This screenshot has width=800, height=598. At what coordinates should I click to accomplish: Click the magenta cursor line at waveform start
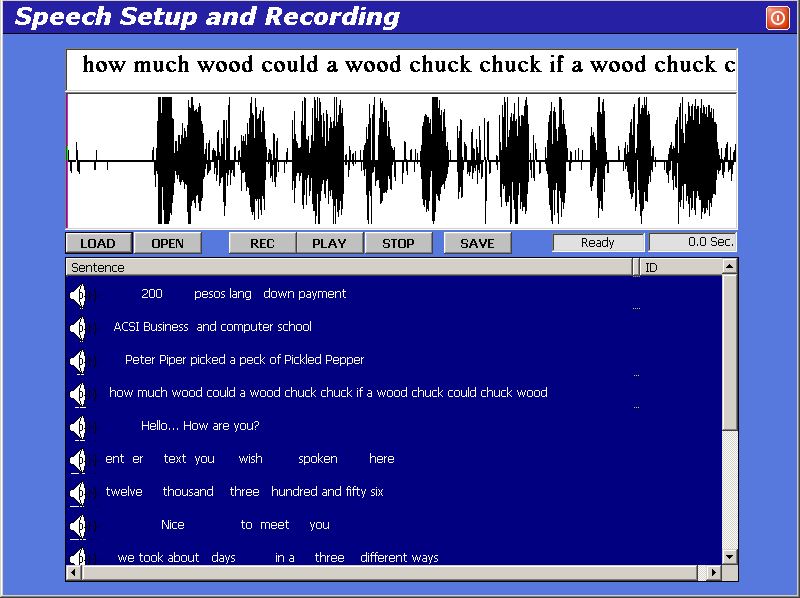(x=67, y=161)
